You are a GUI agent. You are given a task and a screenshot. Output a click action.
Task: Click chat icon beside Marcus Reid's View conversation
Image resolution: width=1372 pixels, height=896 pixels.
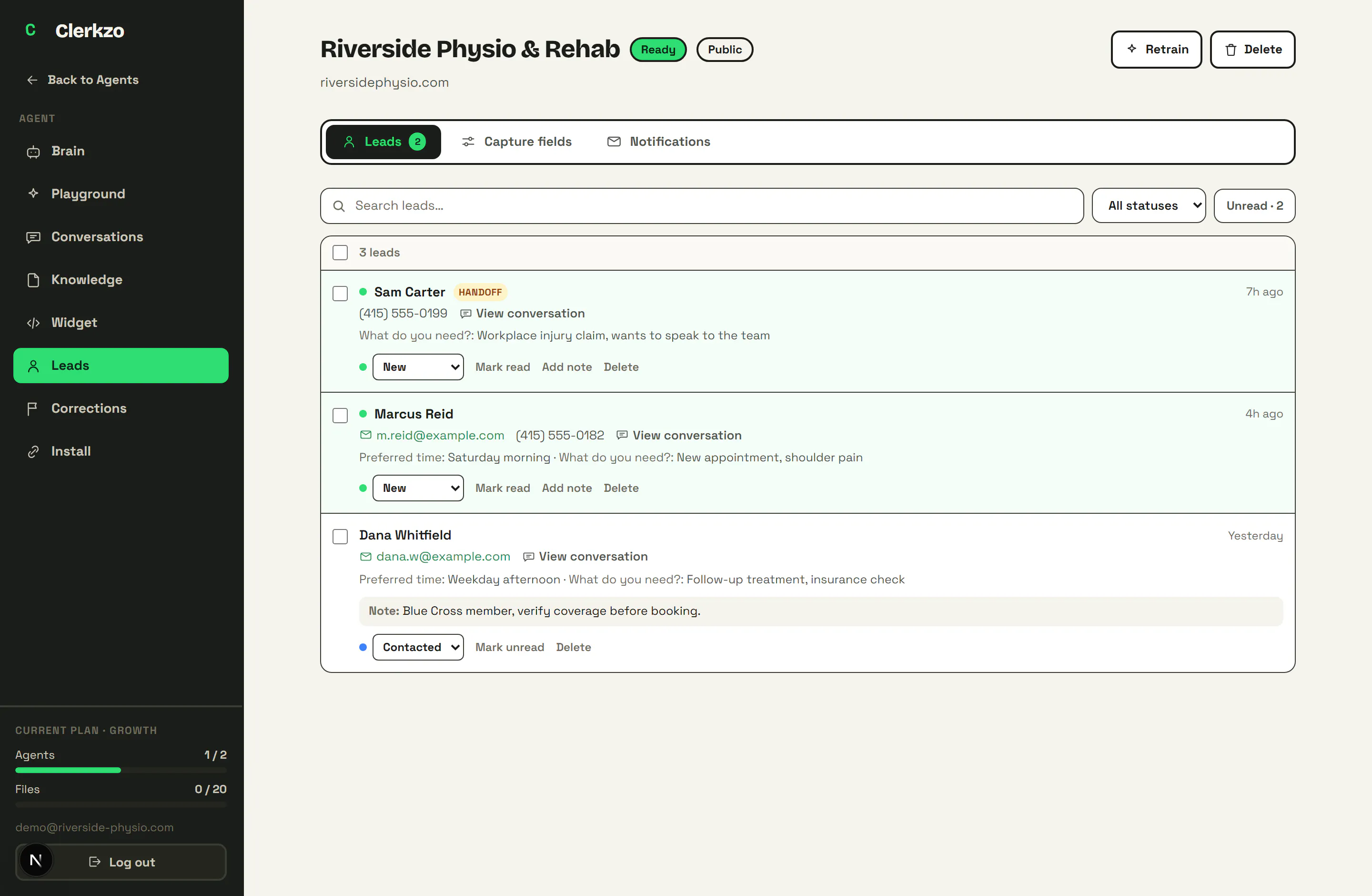coord(622,435)
